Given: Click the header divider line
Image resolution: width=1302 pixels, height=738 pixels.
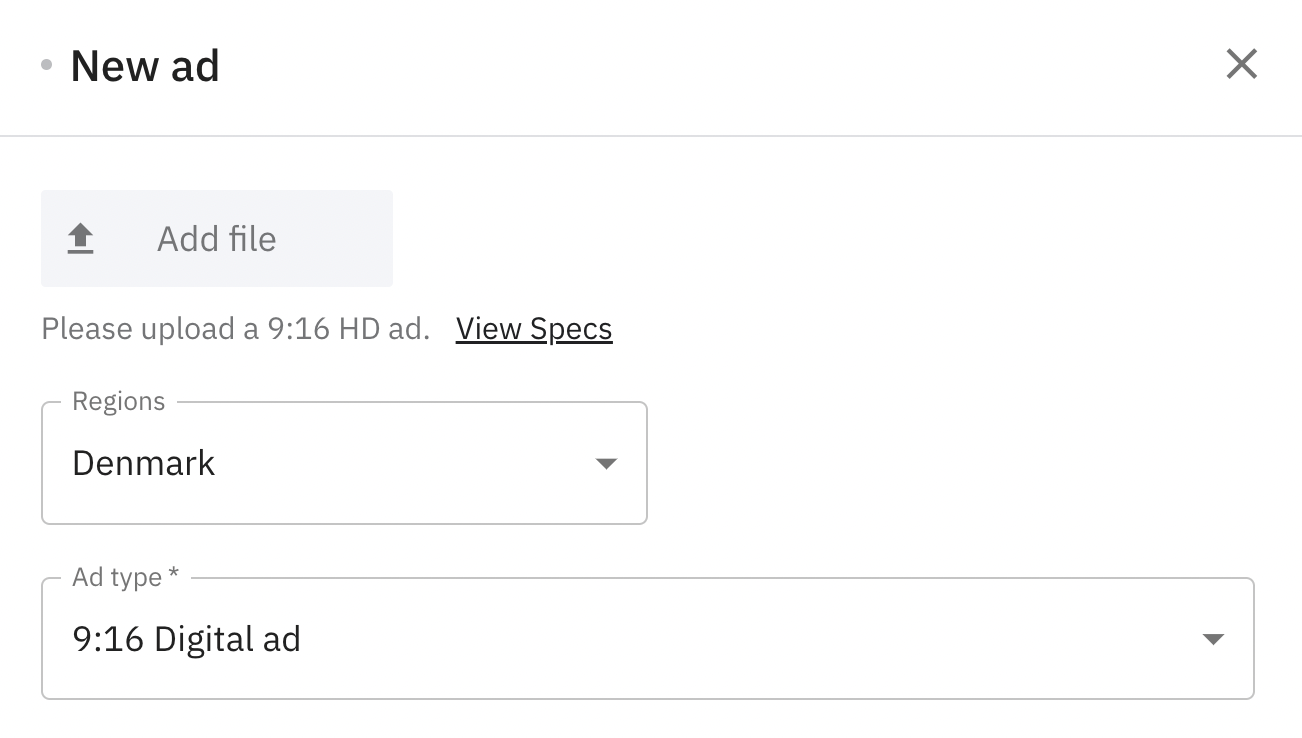Looking at the screenshot, I should [650, 135].
